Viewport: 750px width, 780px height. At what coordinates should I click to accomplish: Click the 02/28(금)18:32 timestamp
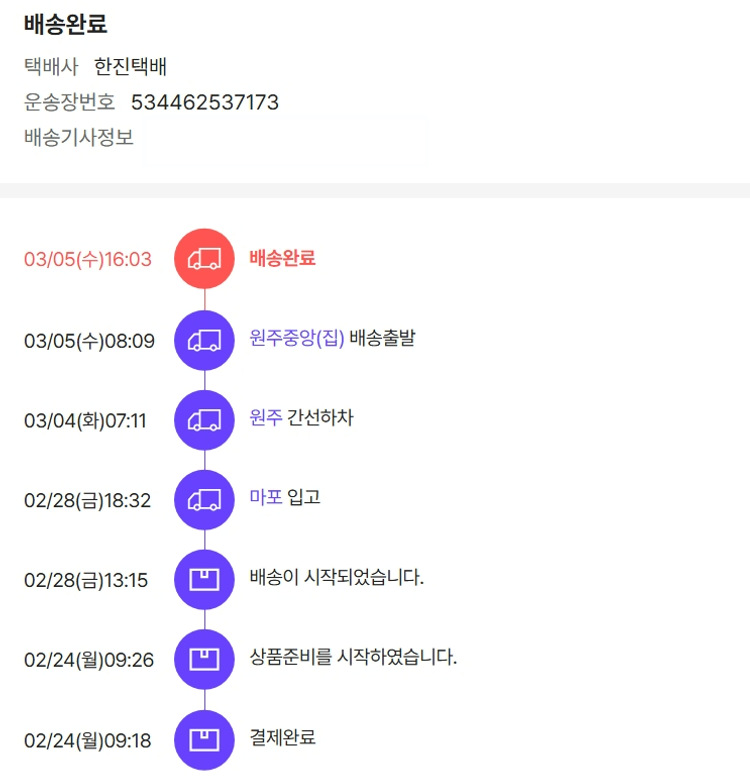pyautogui.click(x=87, y=500)
